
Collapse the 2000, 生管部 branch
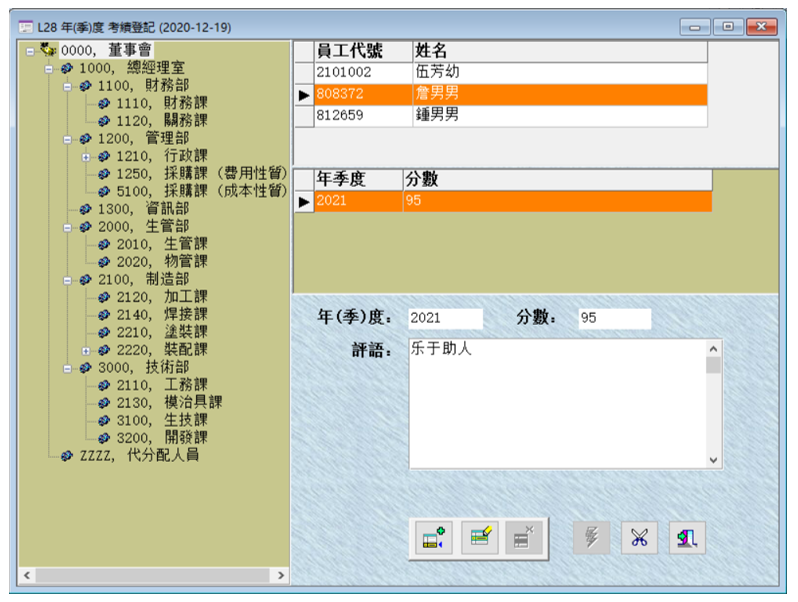[x=67, y=228]
